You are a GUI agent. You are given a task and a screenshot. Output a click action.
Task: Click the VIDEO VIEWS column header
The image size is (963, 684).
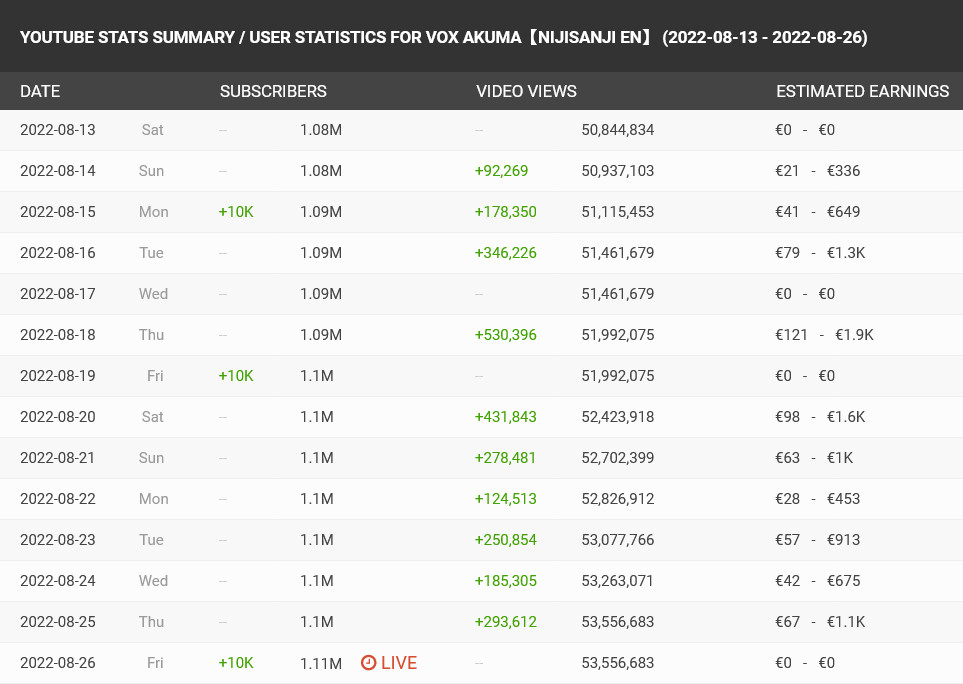click(x=526, y=91)
